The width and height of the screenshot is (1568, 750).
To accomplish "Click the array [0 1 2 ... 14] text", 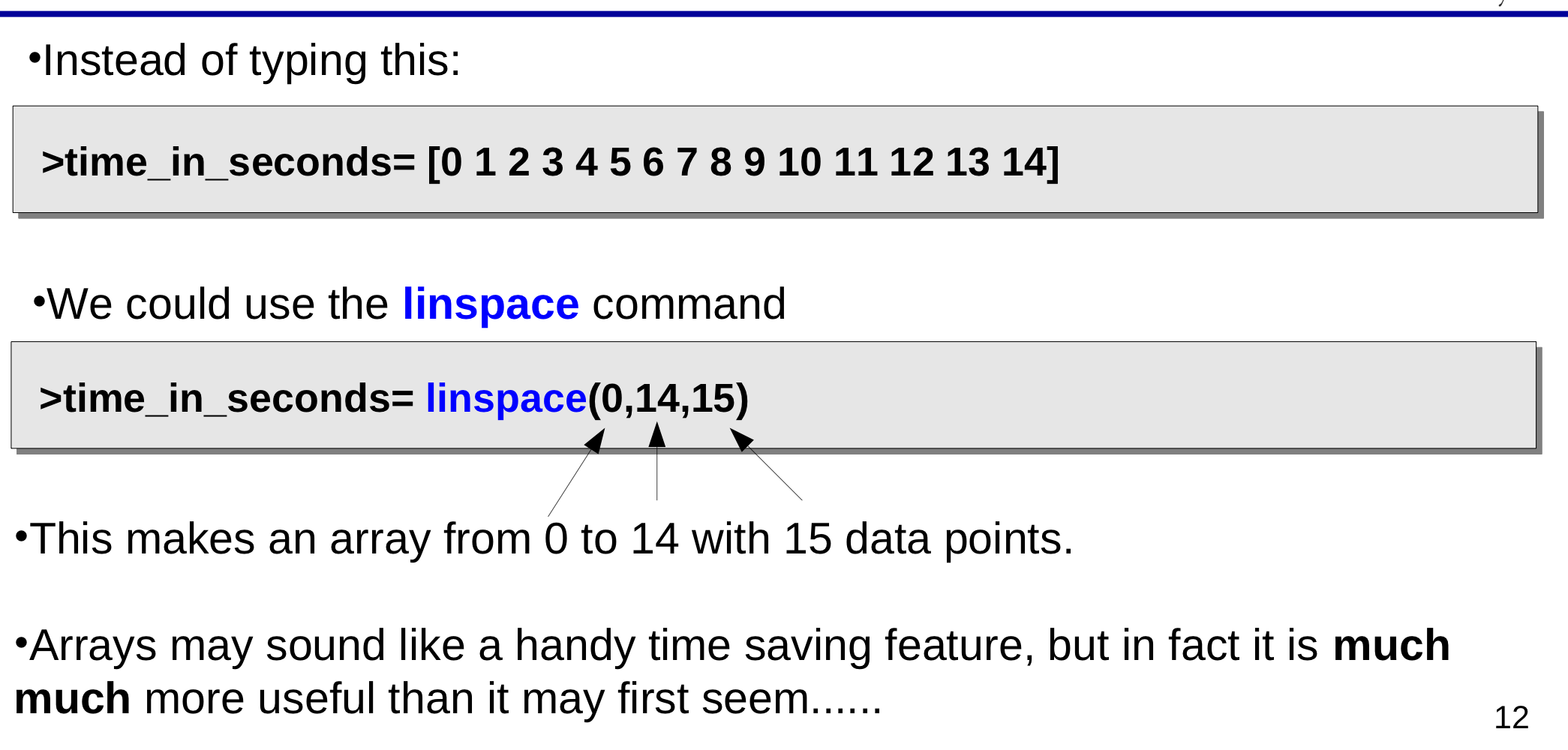I will click(x=743, y=163).
